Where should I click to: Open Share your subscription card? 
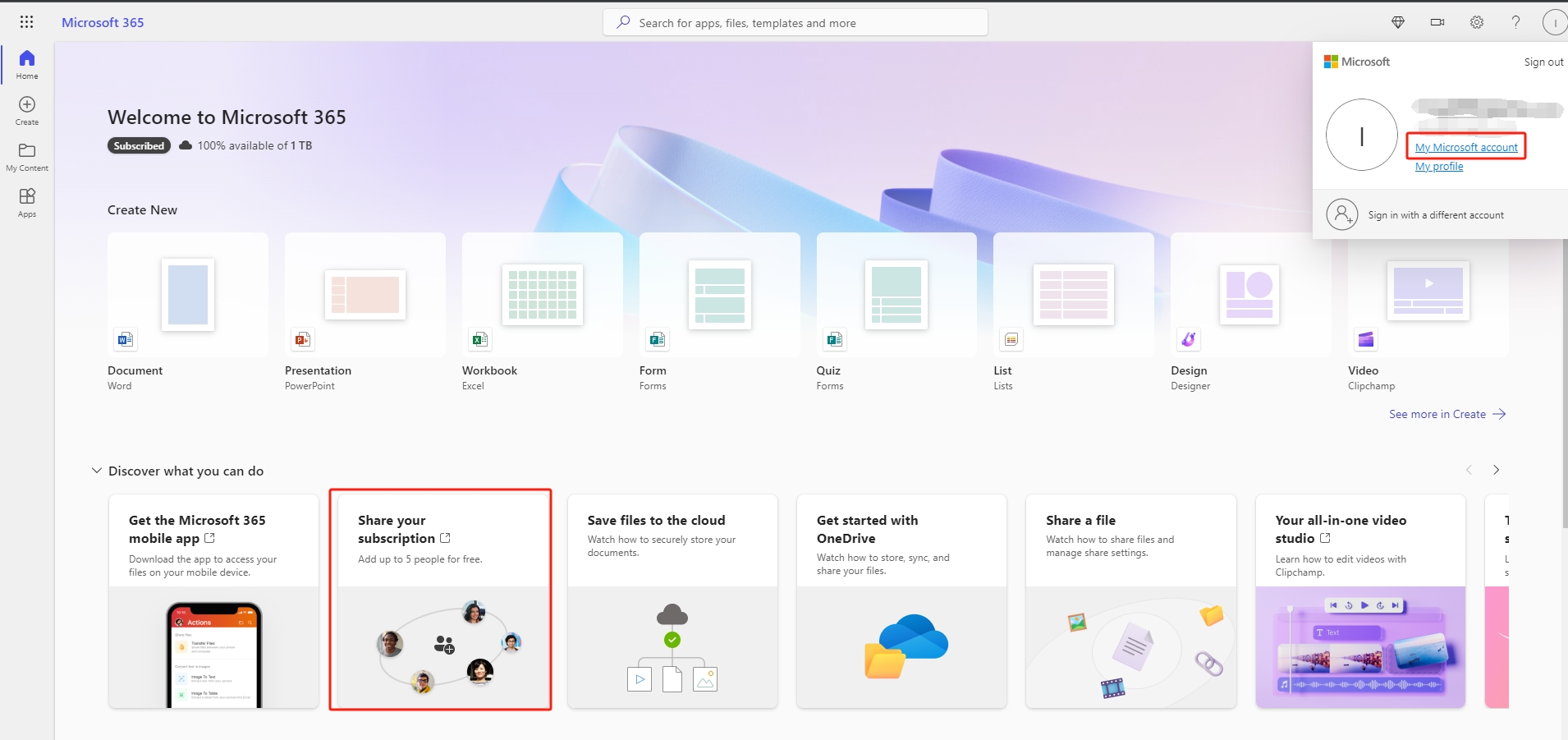[443, 601]
